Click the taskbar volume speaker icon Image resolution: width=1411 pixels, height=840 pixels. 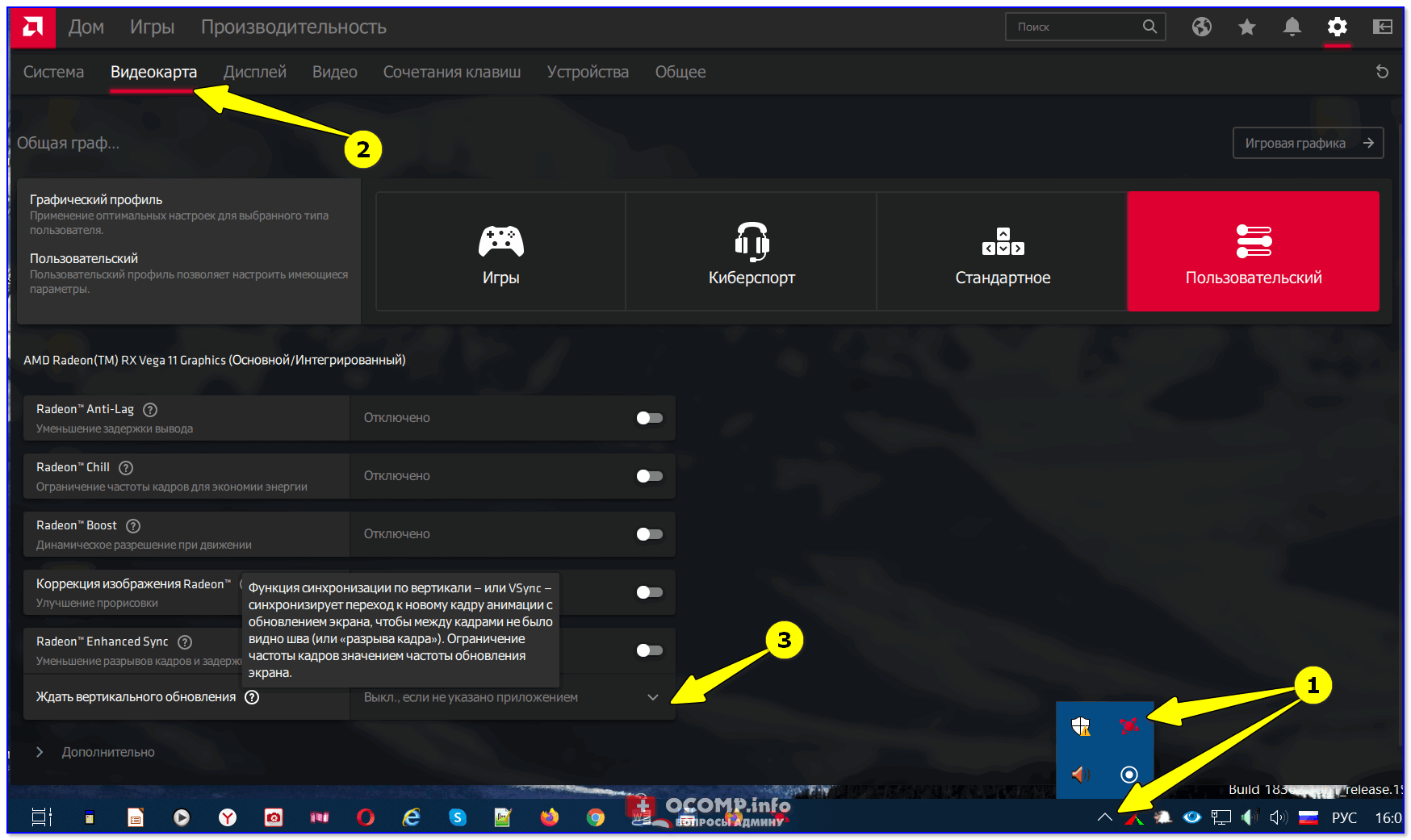[1277, 817]
